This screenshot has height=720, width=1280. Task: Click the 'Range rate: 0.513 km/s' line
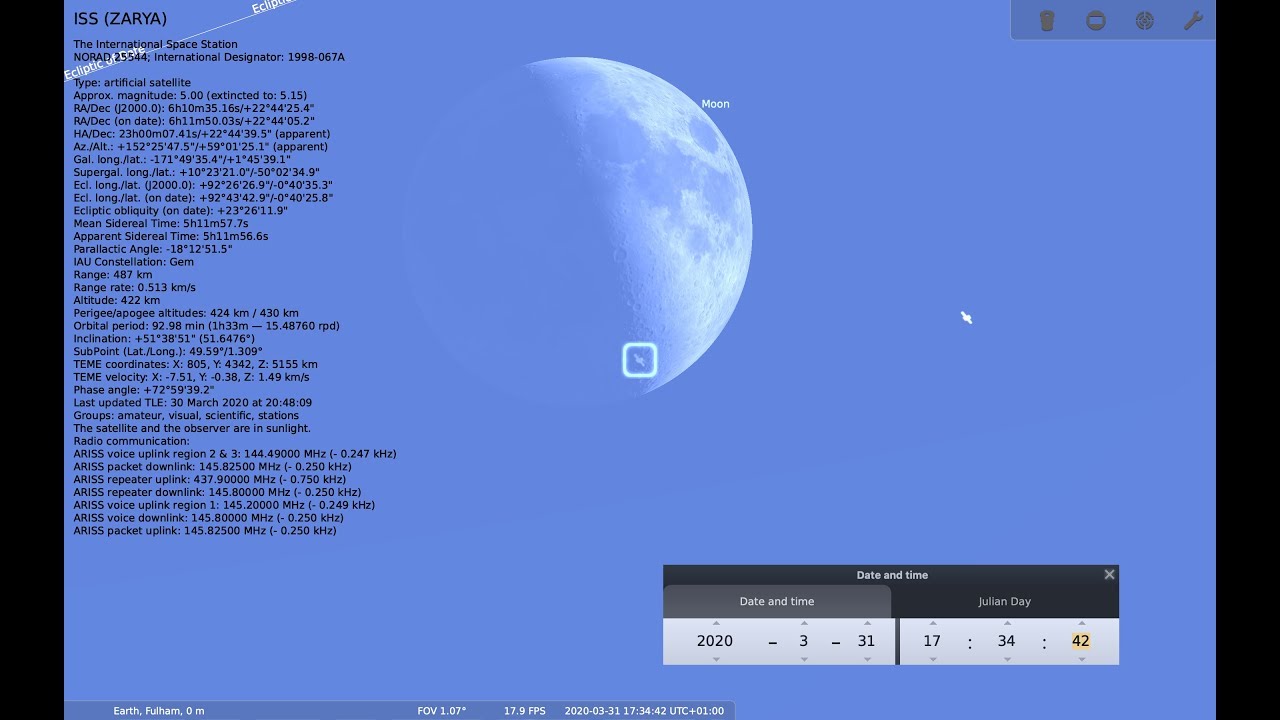pos(135,288)
